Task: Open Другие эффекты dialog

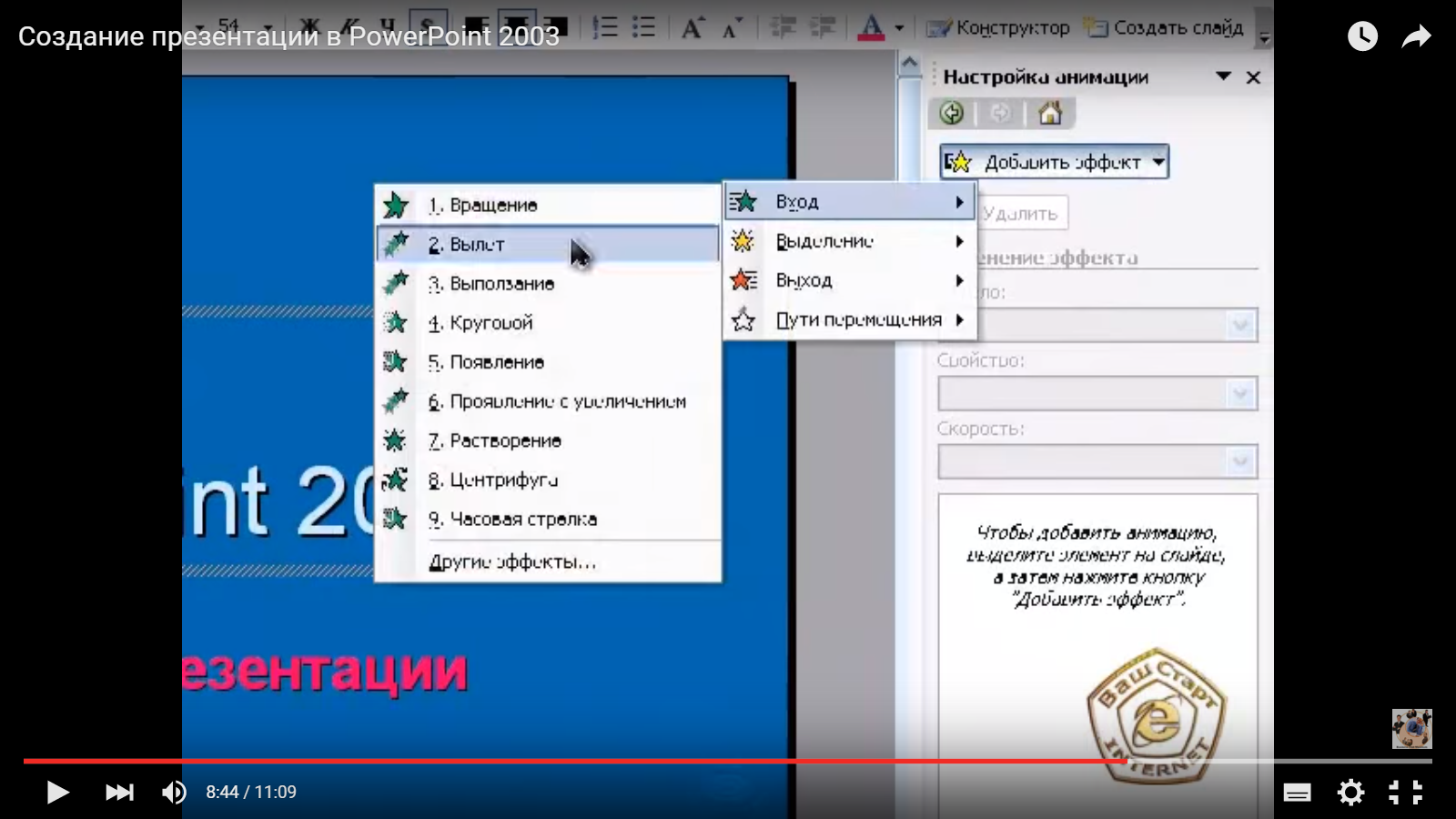Action: tap(548, 561)
